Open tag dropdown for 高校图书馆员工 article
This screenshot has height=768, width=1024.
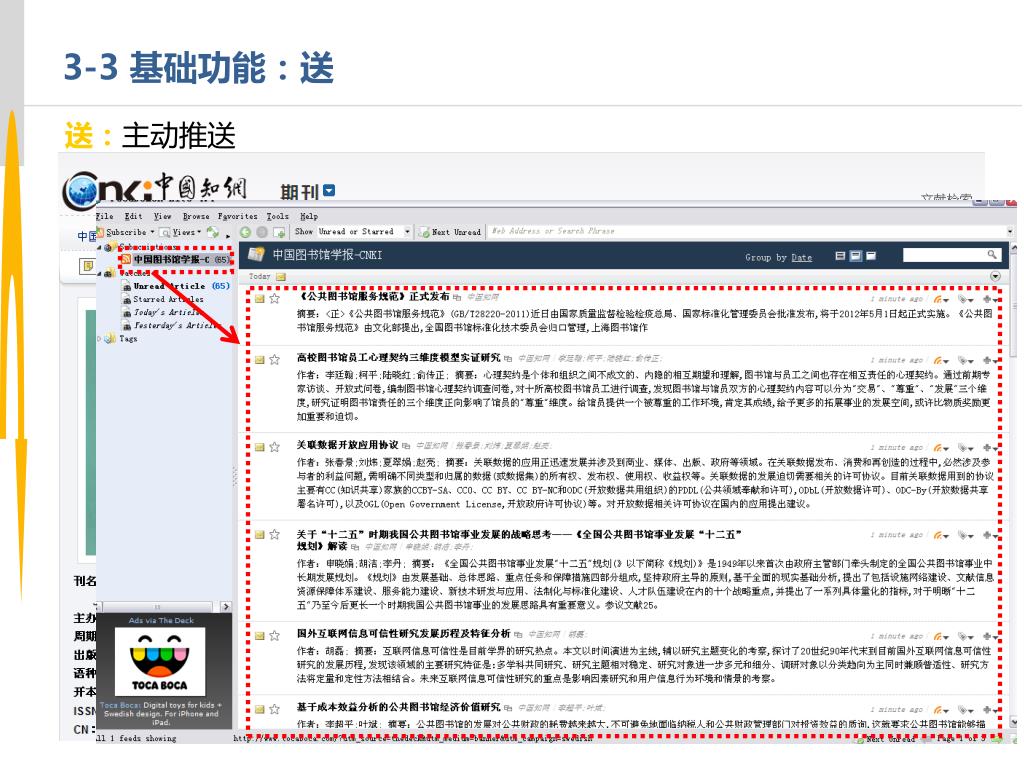pos(966,360)
